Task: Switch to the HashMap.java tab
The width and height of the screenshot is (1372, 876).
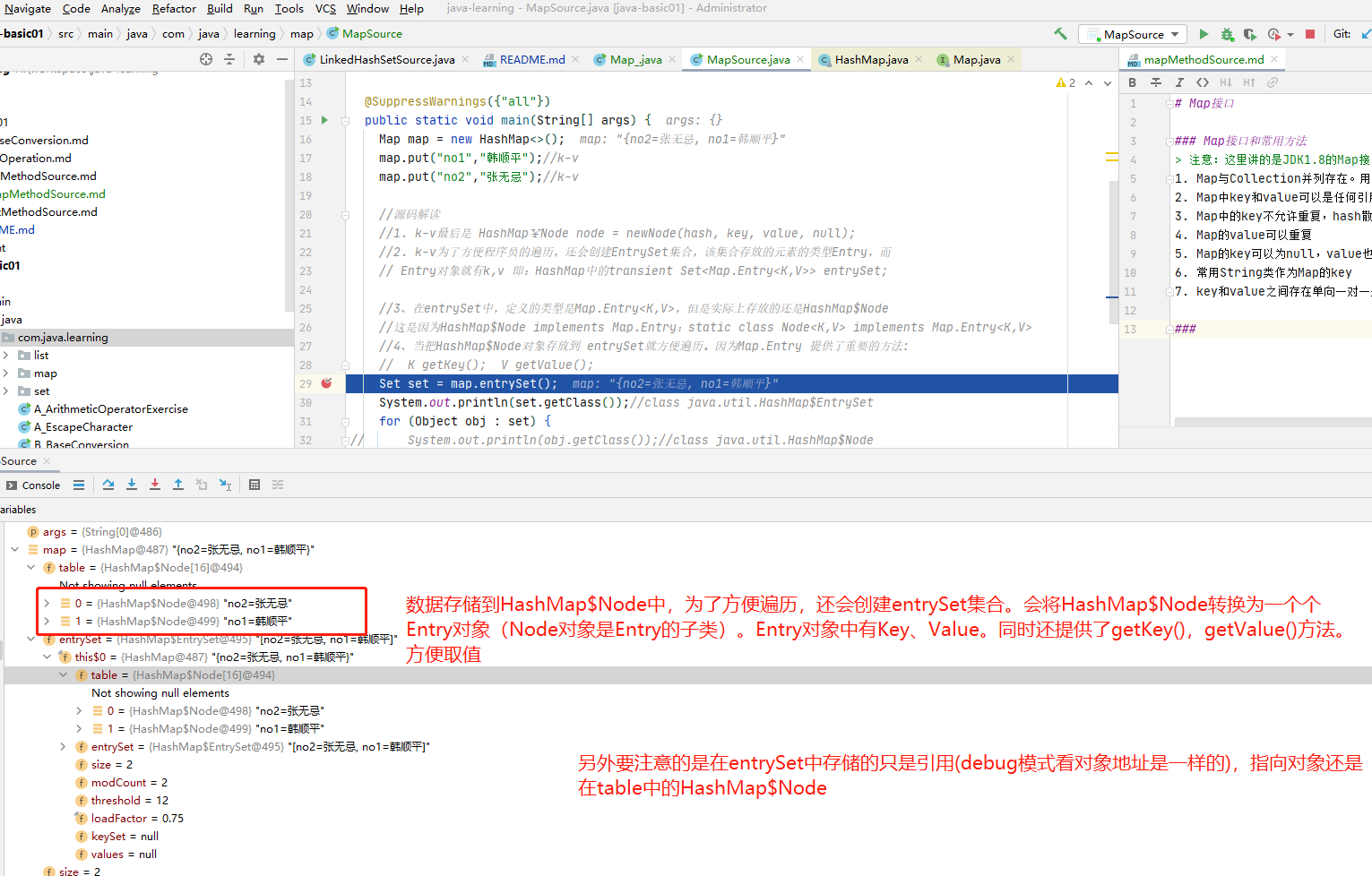Action: [874, 59]
